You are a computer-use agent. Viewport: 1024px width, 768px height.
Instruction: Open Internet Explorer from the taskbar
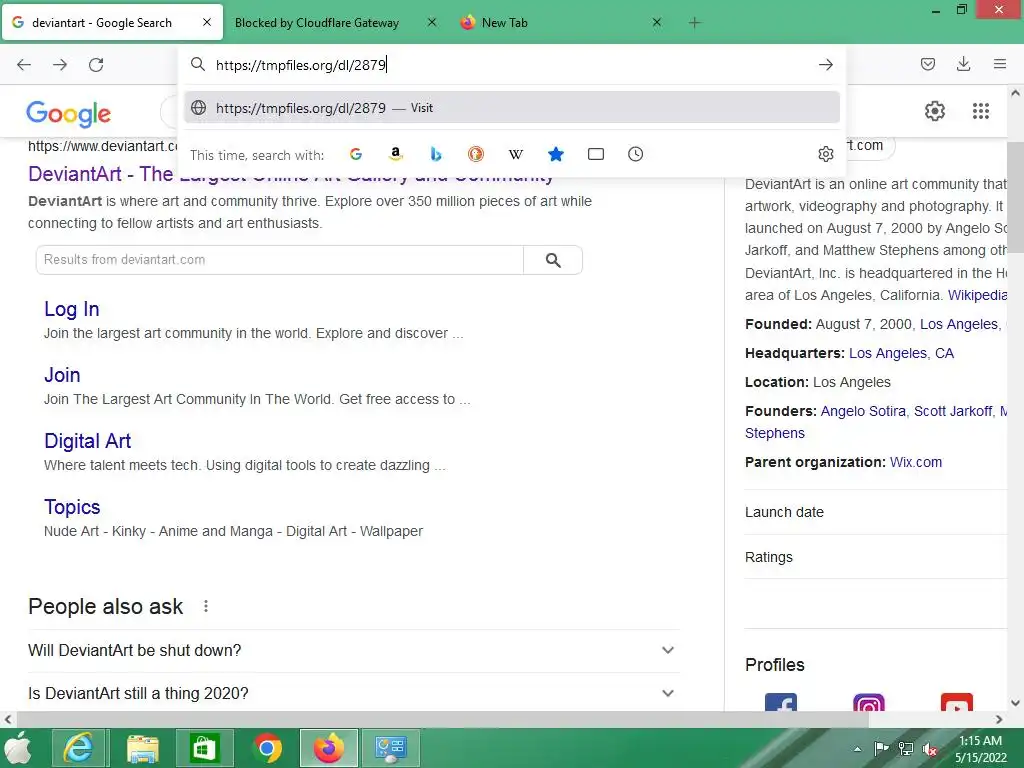click(78, 748)
